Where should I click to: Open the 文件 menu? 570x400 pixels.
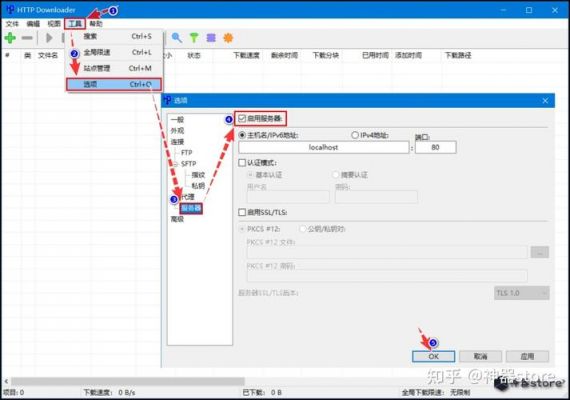(12, 24)
